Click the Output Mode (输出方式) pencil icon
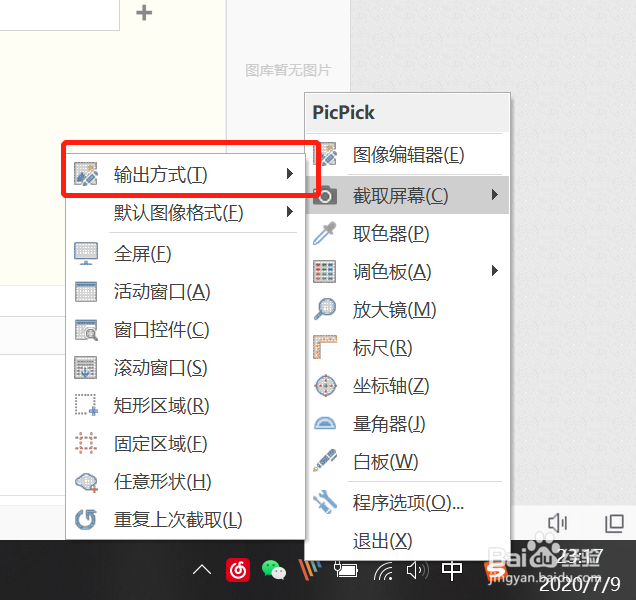636x600 pixels. point(86,174)
